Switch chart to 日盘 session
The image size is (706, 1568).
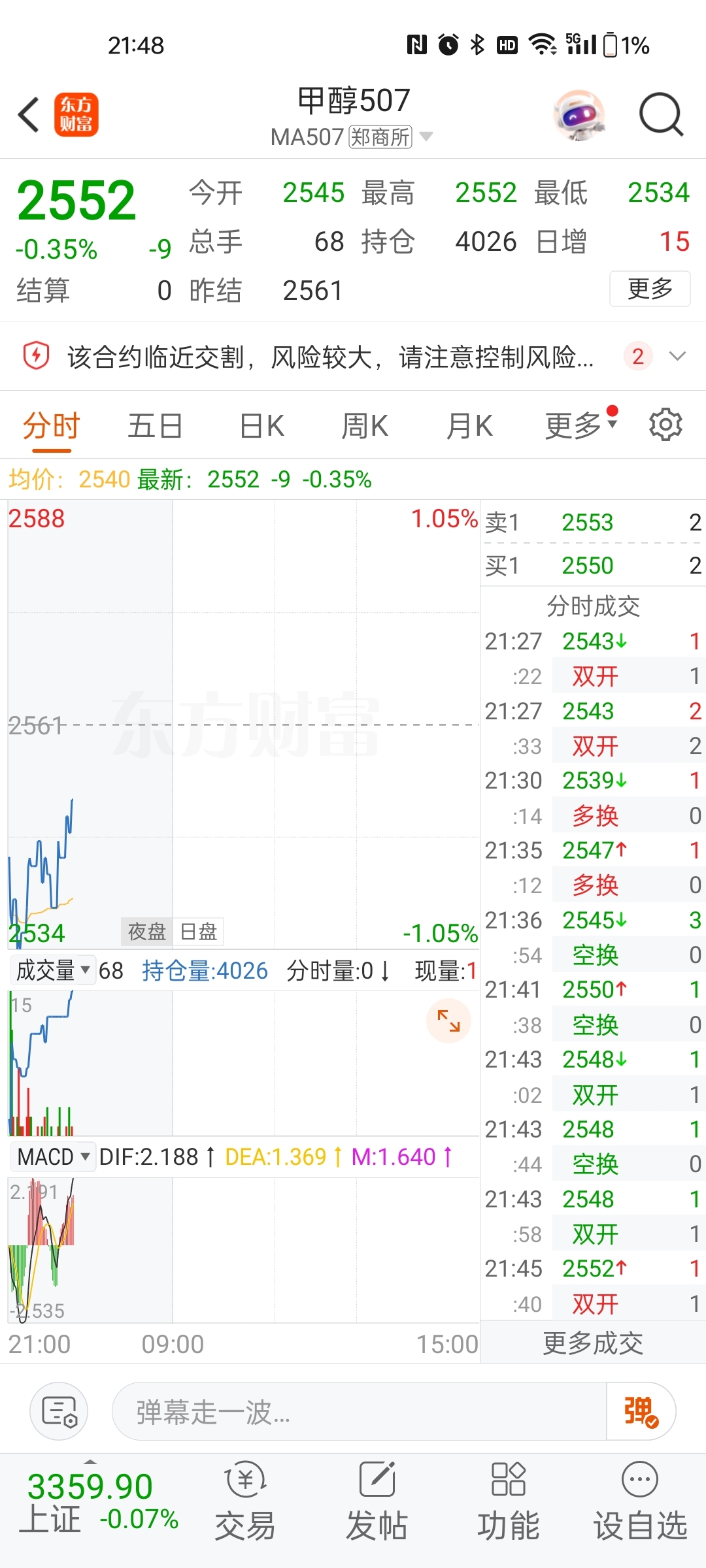point(198,932)
